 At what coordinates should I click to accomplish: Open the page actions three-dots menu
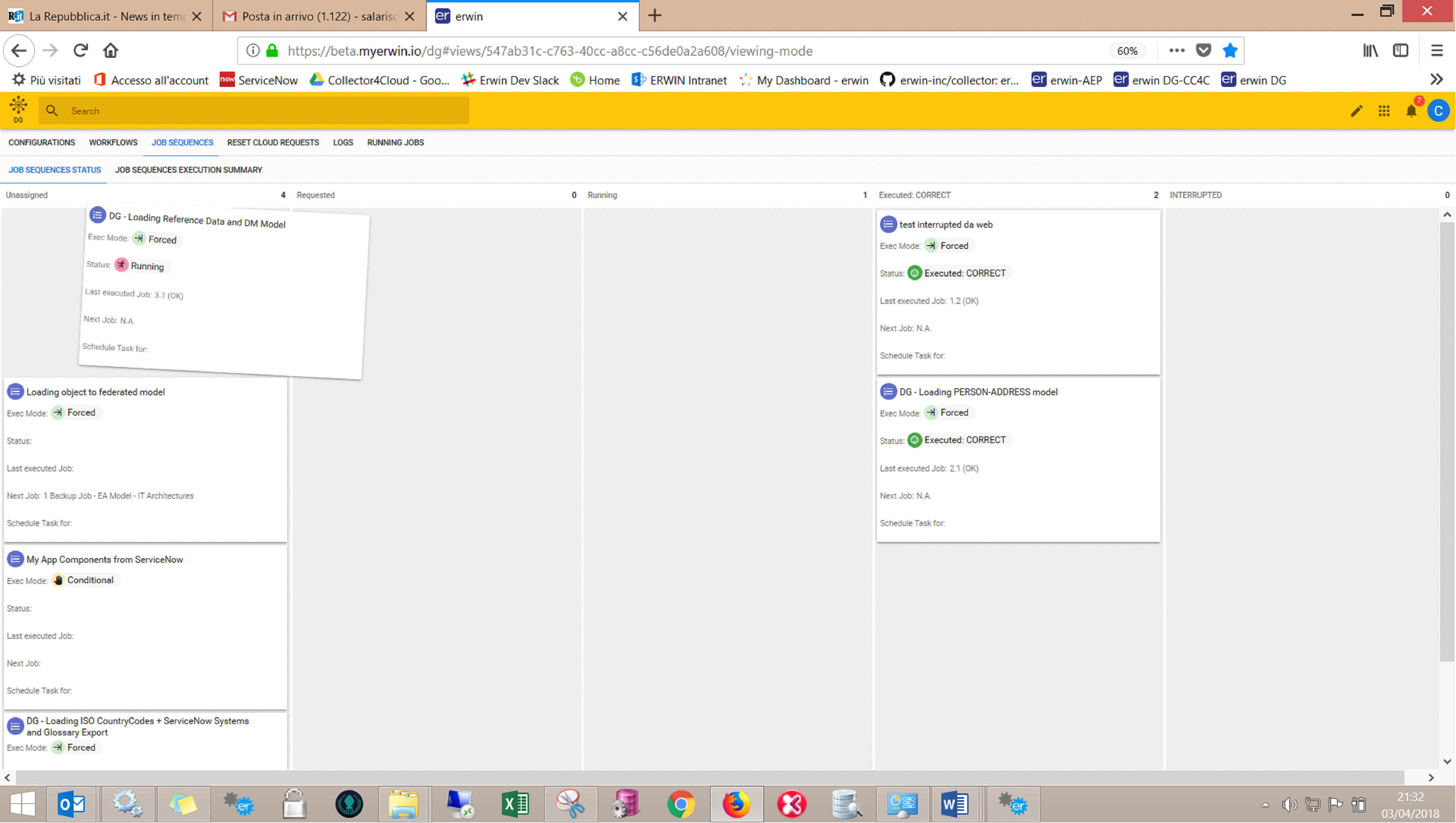1177,51
